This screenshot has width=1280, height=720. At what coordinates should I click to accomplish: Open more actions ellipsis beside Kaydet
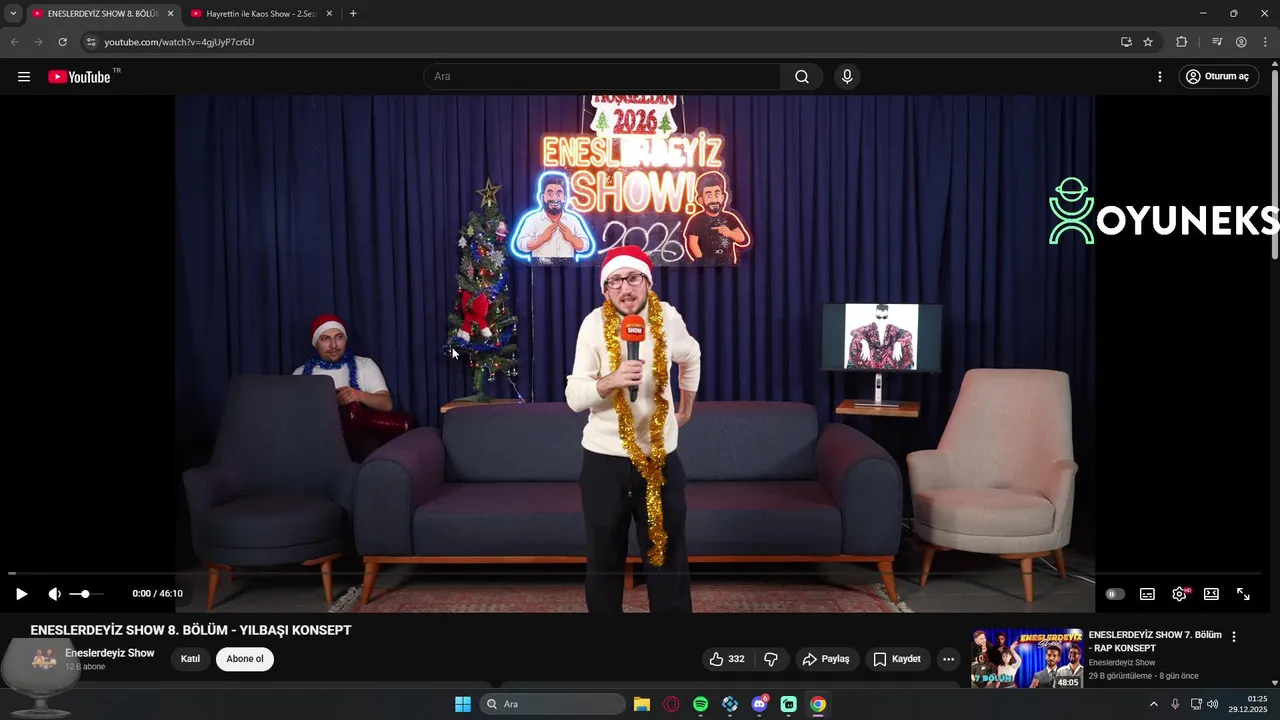(948, 659)
